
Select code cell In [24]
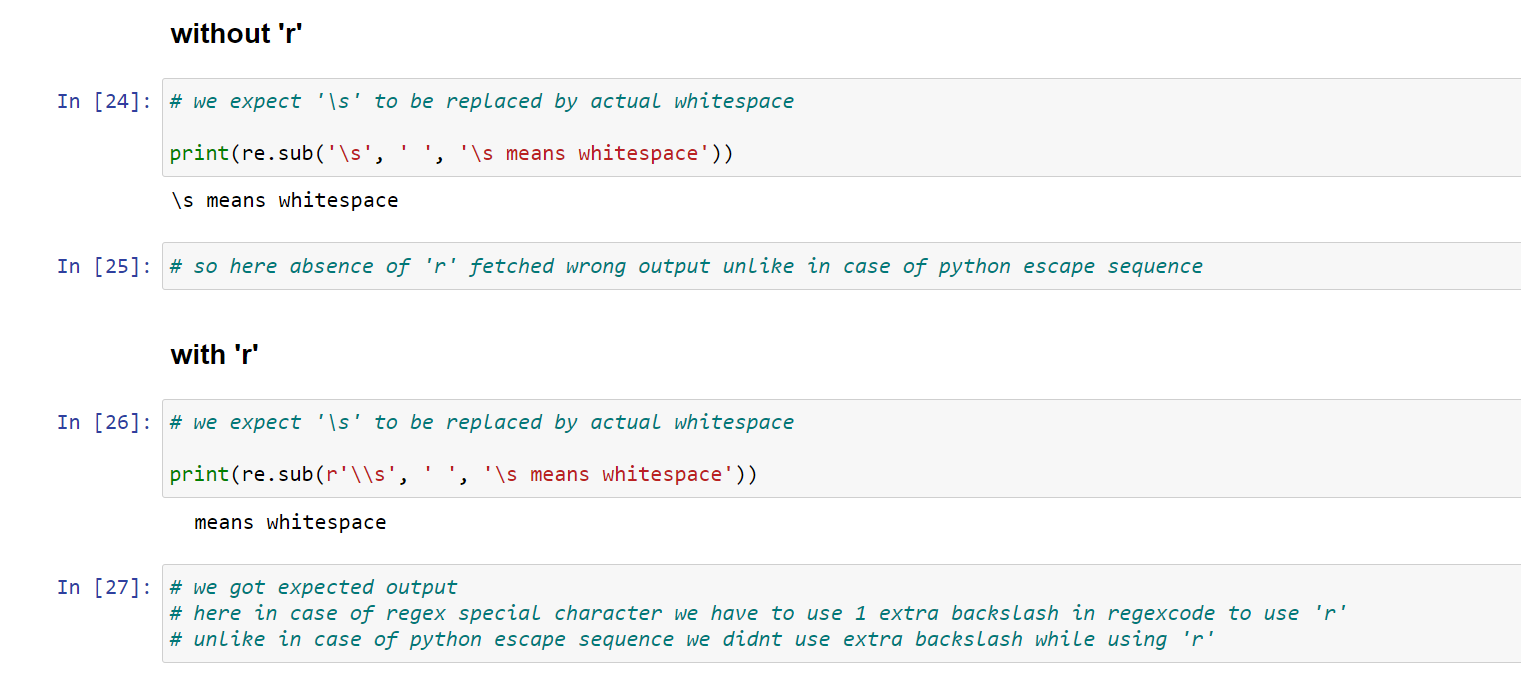[x=841, y=127]
